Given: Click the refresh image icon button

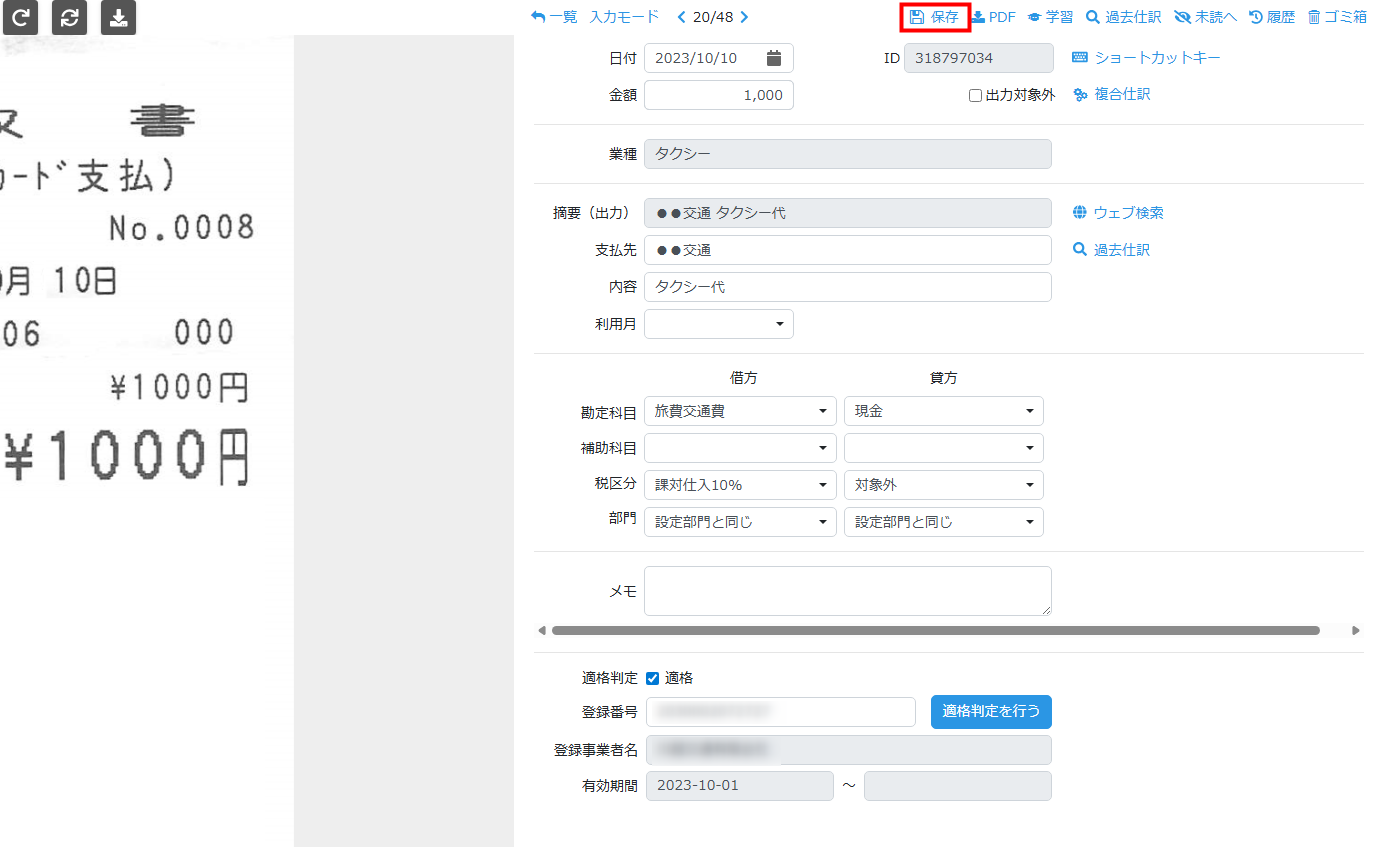Looking at the screenshot, I should point(69,17).
